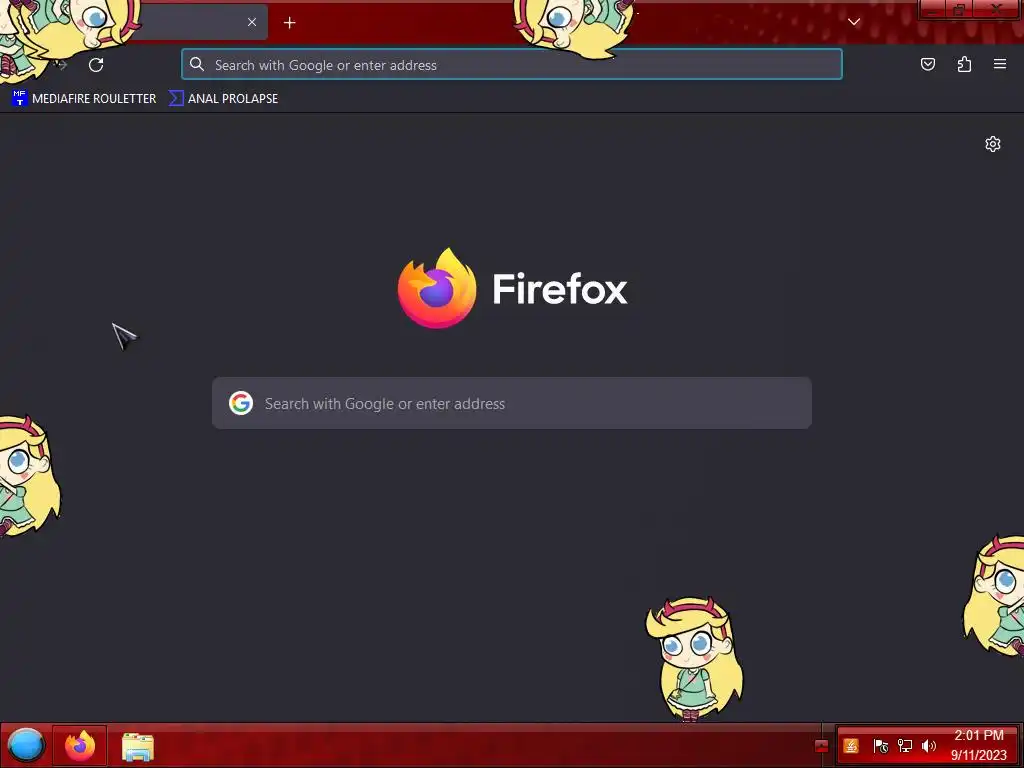Focus the center Google search box
1024x768 pixels.
pos(511,403)
